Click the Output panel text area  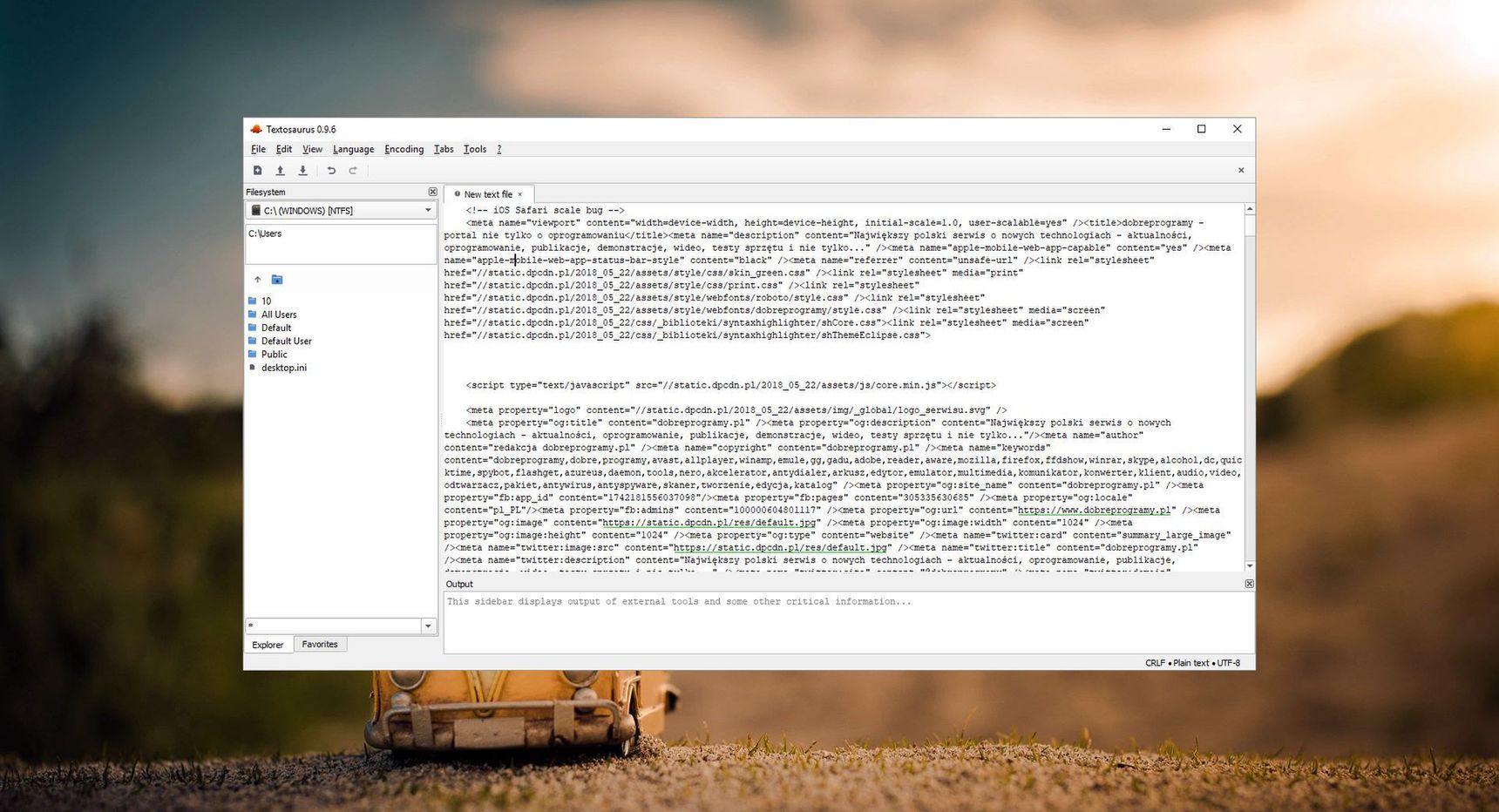click(848, 622)
